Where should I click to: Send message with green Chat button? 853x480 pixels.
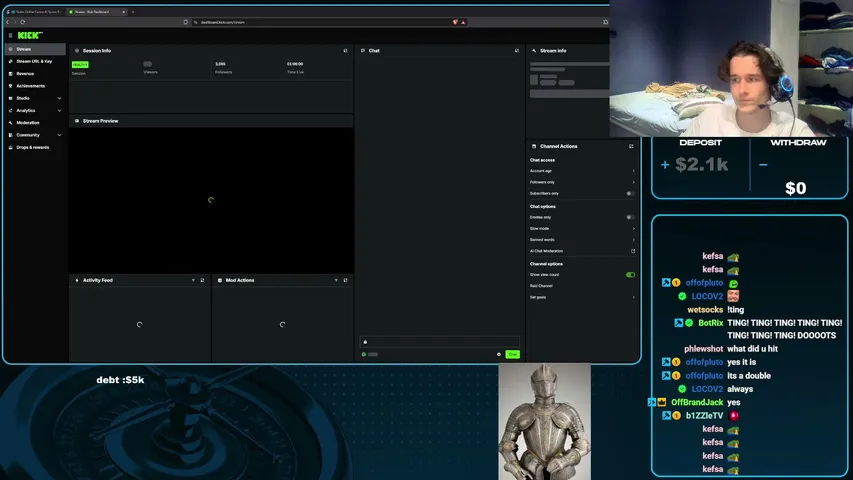pos(512,354)
